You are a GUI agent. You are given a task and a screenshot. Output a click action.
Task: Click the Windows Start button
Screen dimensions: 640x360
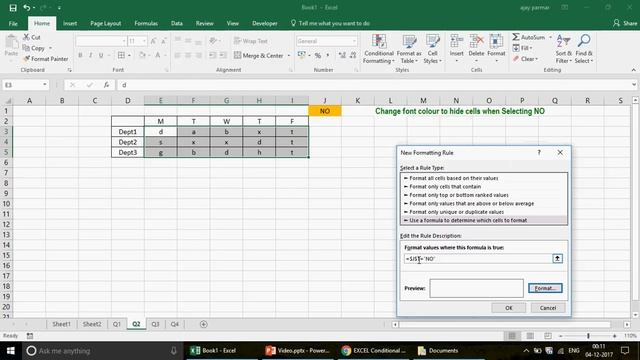coord(11,351)
